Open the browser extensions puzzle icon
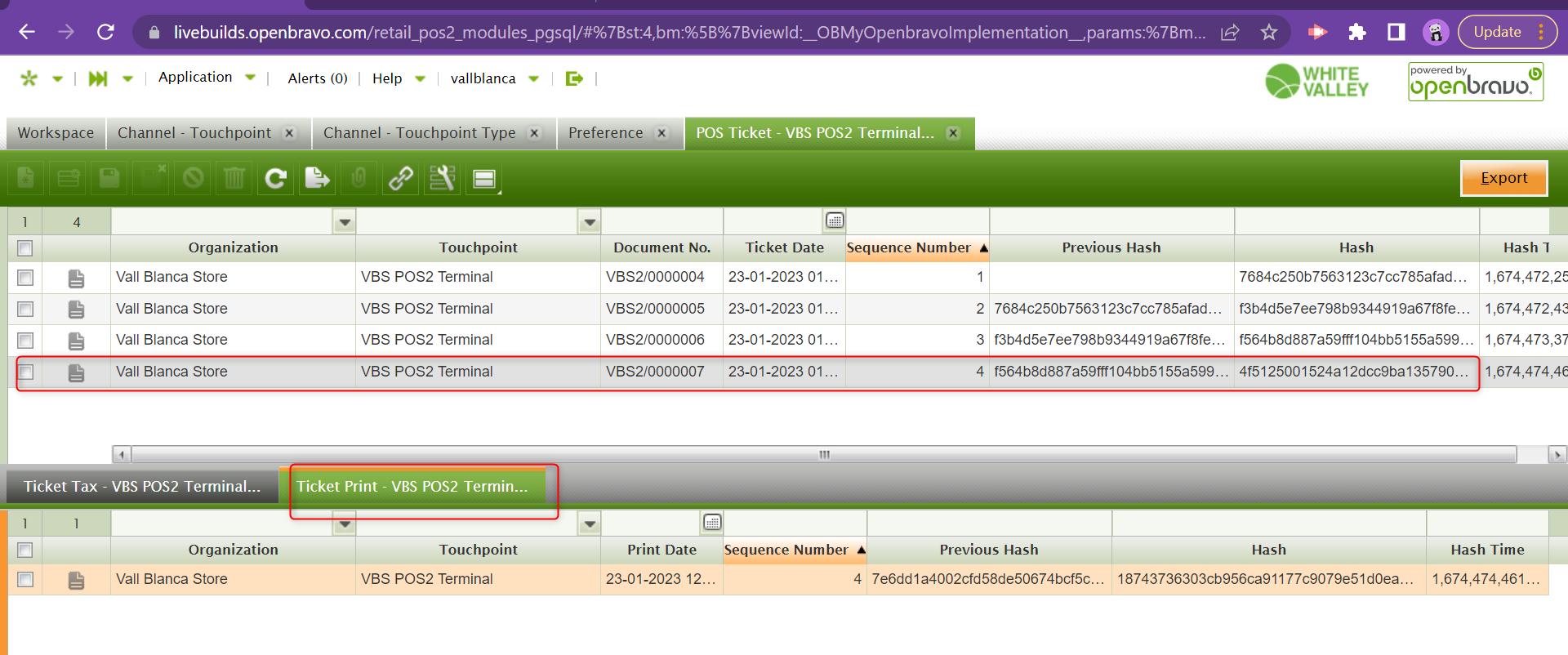The width and height of the screenshot is (1568, 655). 1357,32
